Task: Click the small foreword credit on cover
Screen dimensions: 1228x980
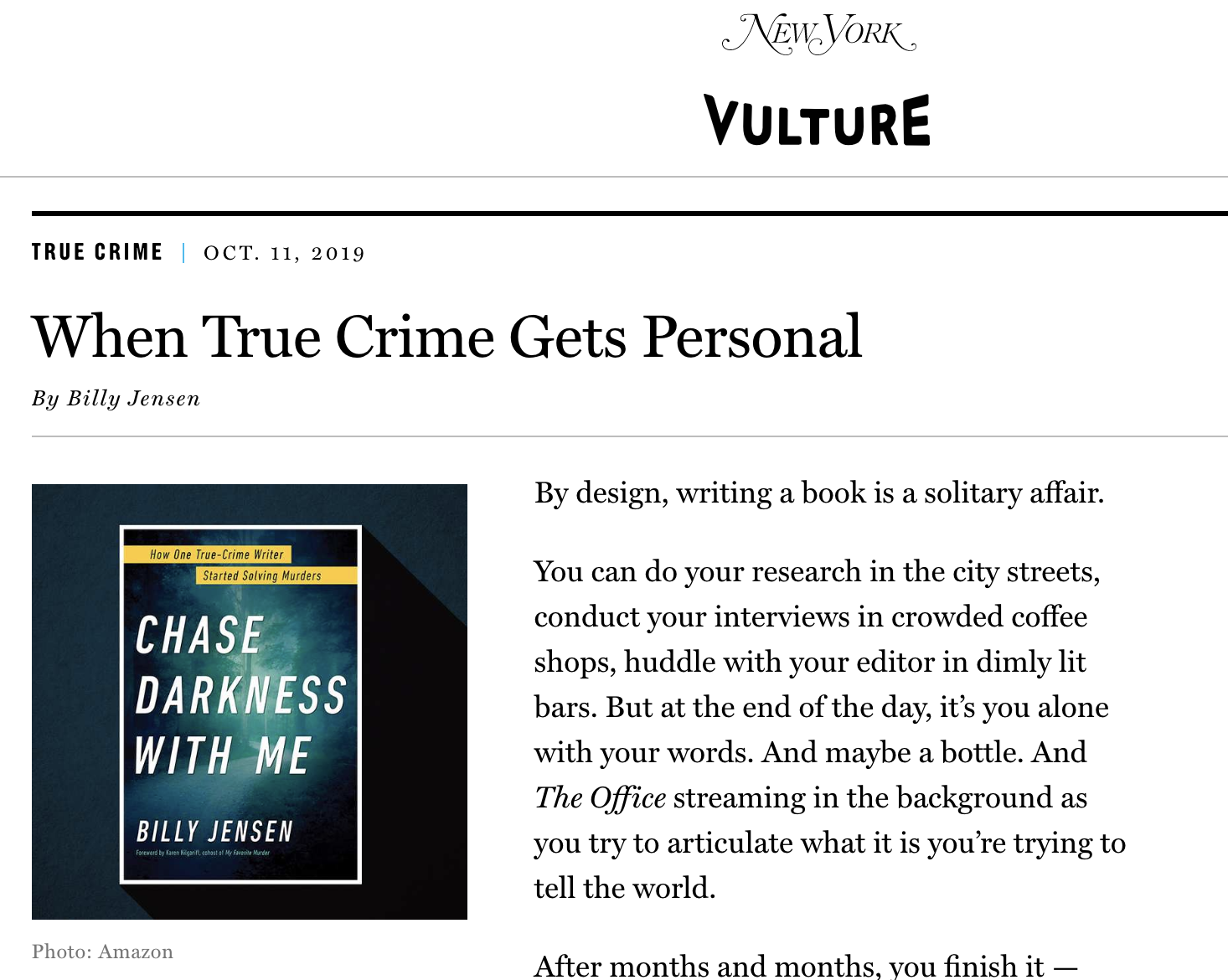Action: (203, 853)
